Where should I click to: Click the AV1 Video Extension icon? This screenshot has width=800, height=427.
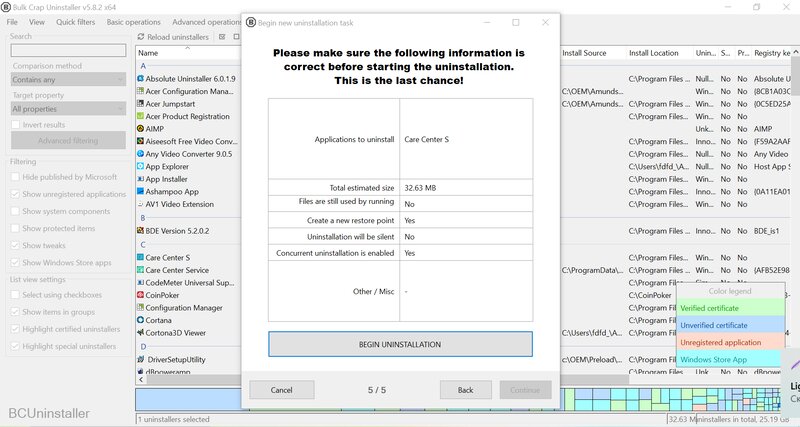click(x=140, y=204)
